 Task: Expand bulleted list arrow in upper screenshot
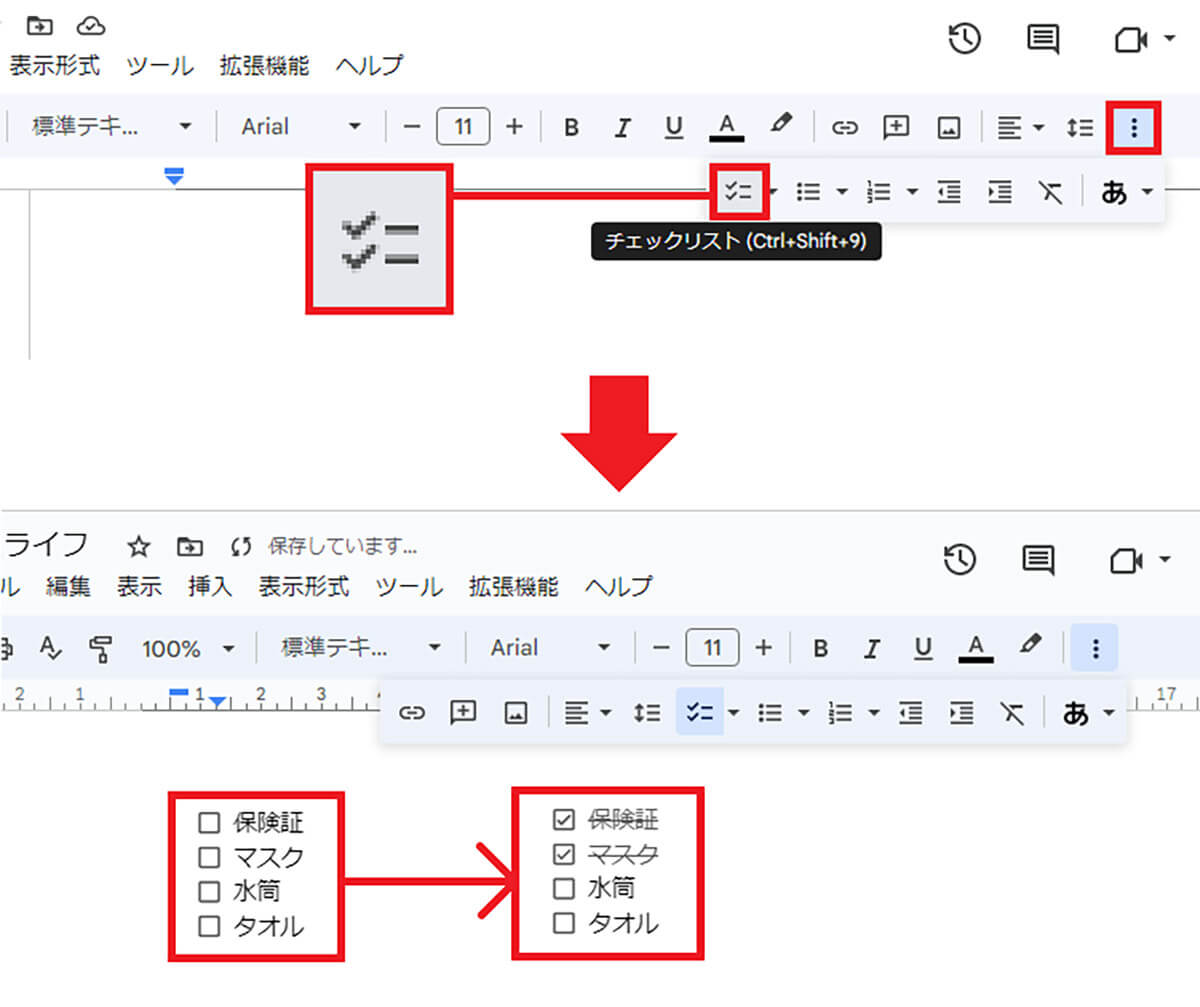click(842, 192)
